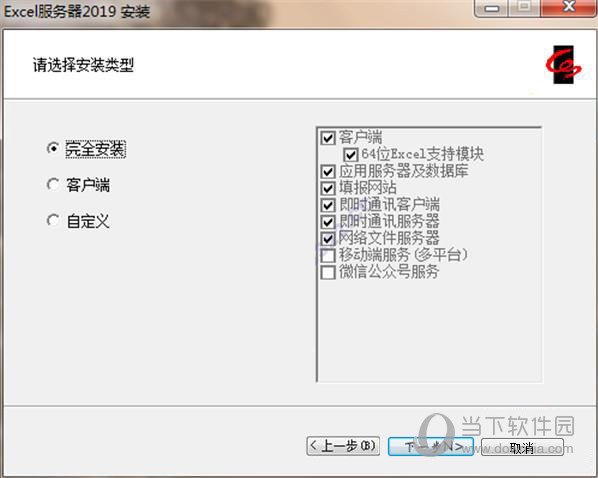Screen dimensions: 598x478
Task: Select the 自定义 radio option
Action: (53, 220)
